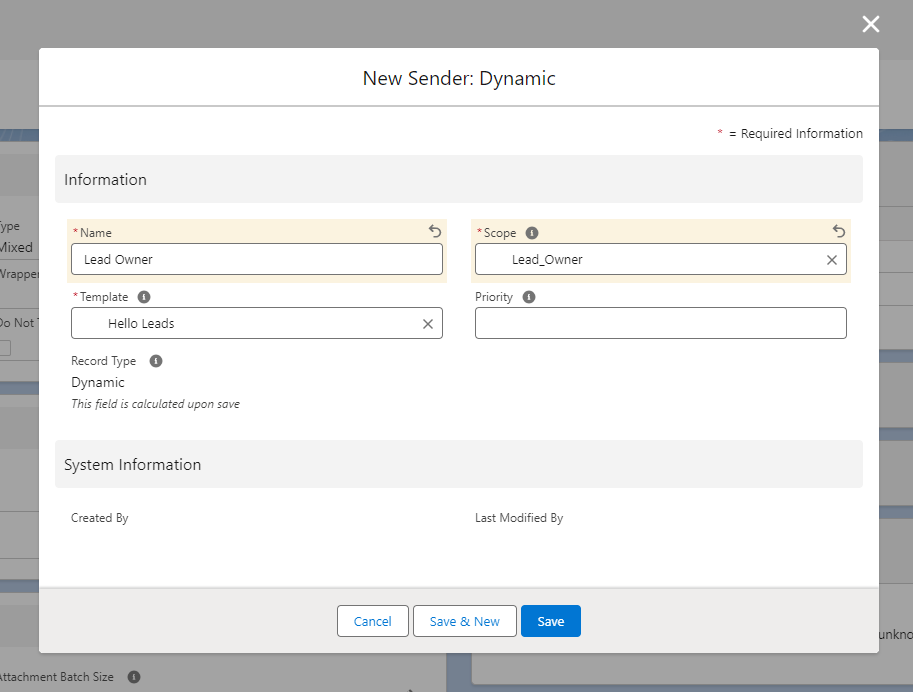This screenshot has height=692, width=913.
Task: Clear the Lead_Owner scope selection
Action: pyautogui.click(x=831, y=260)
